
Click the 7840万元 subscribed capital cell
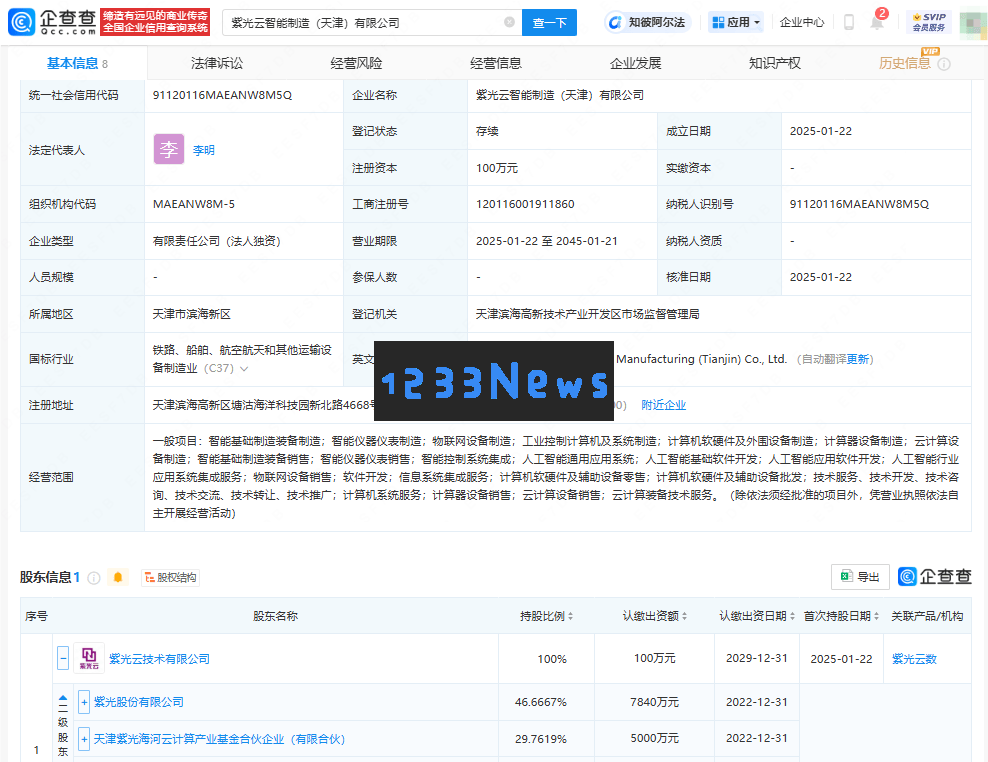[x=654, y=701]
